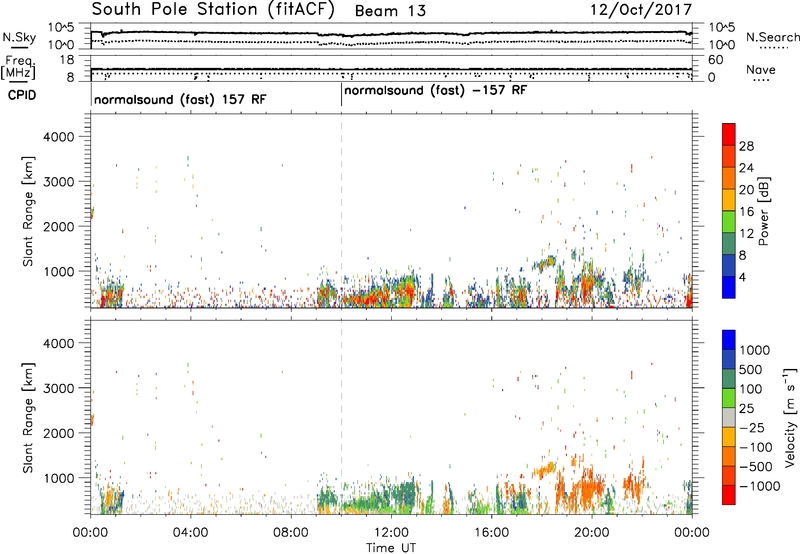The image size is (800, 554).
Task: Click 'Slant Range [km]' label of velocity panel
Action: coord(28,418)
